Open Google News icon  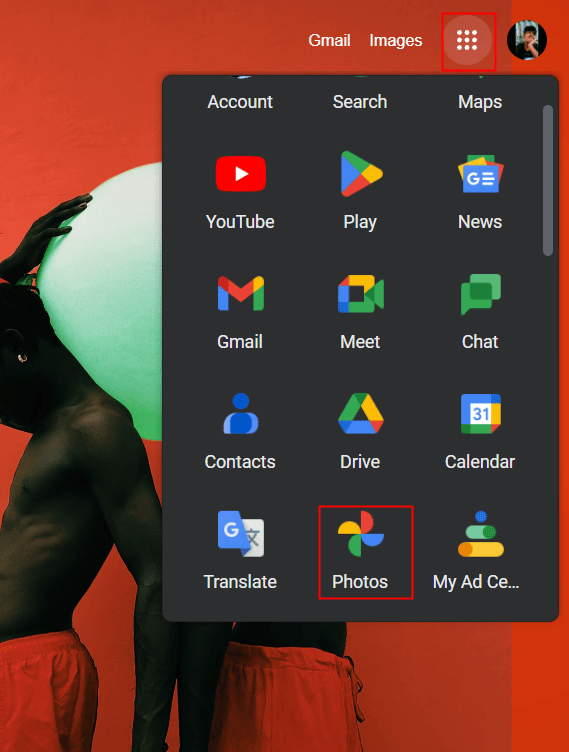point(480,174)
